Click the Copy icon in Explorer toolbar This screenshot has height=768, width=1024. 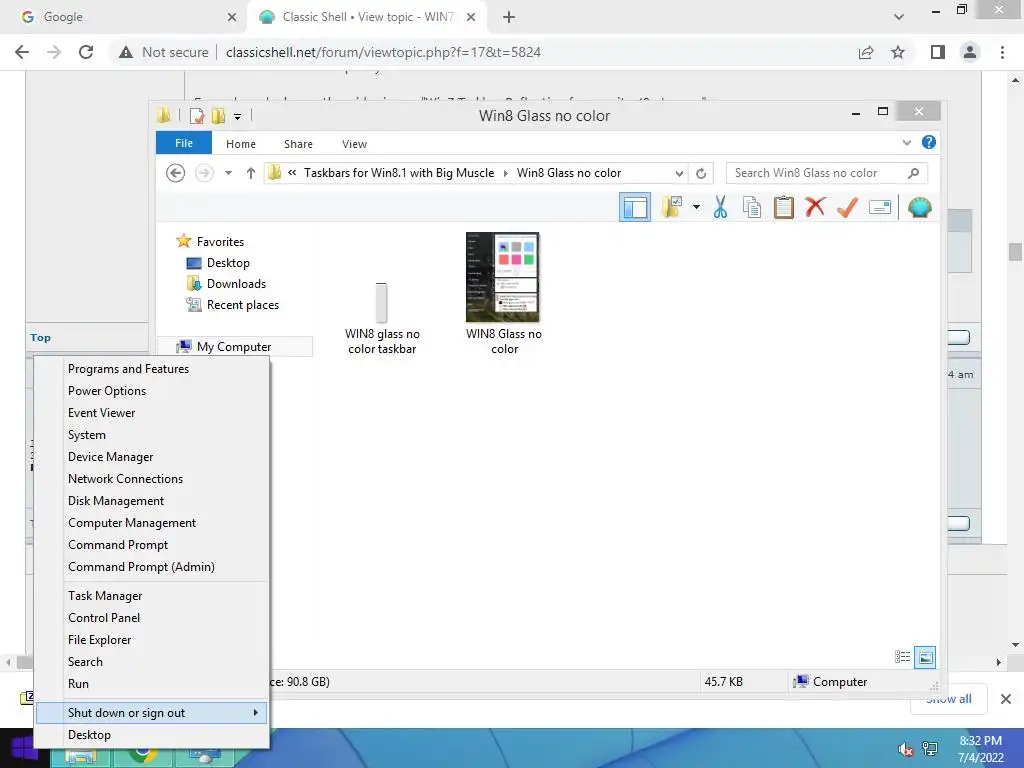[752, 208]
